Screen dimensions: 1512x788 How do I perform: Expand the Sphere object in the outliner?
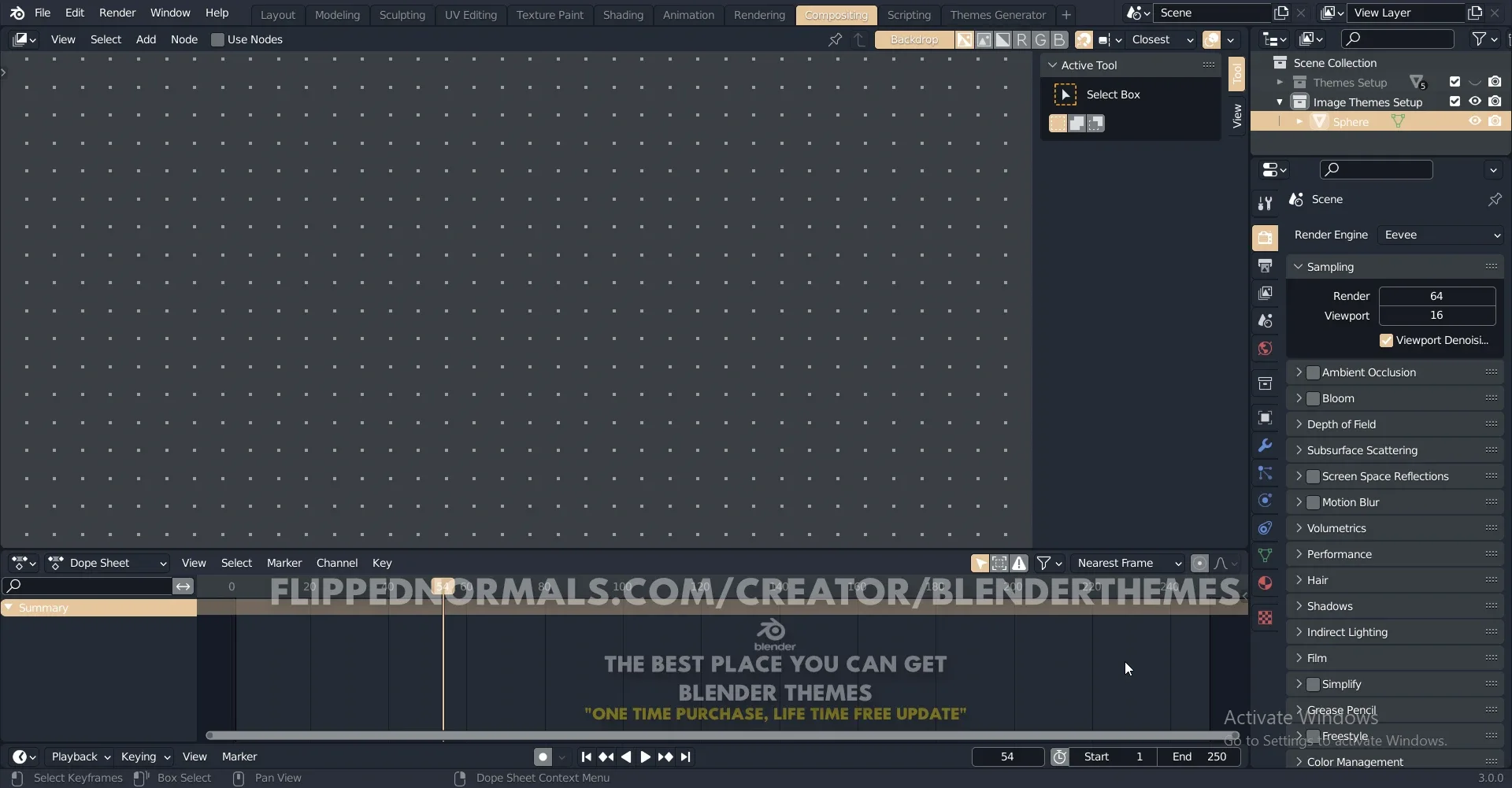[x=1299, y=121]
